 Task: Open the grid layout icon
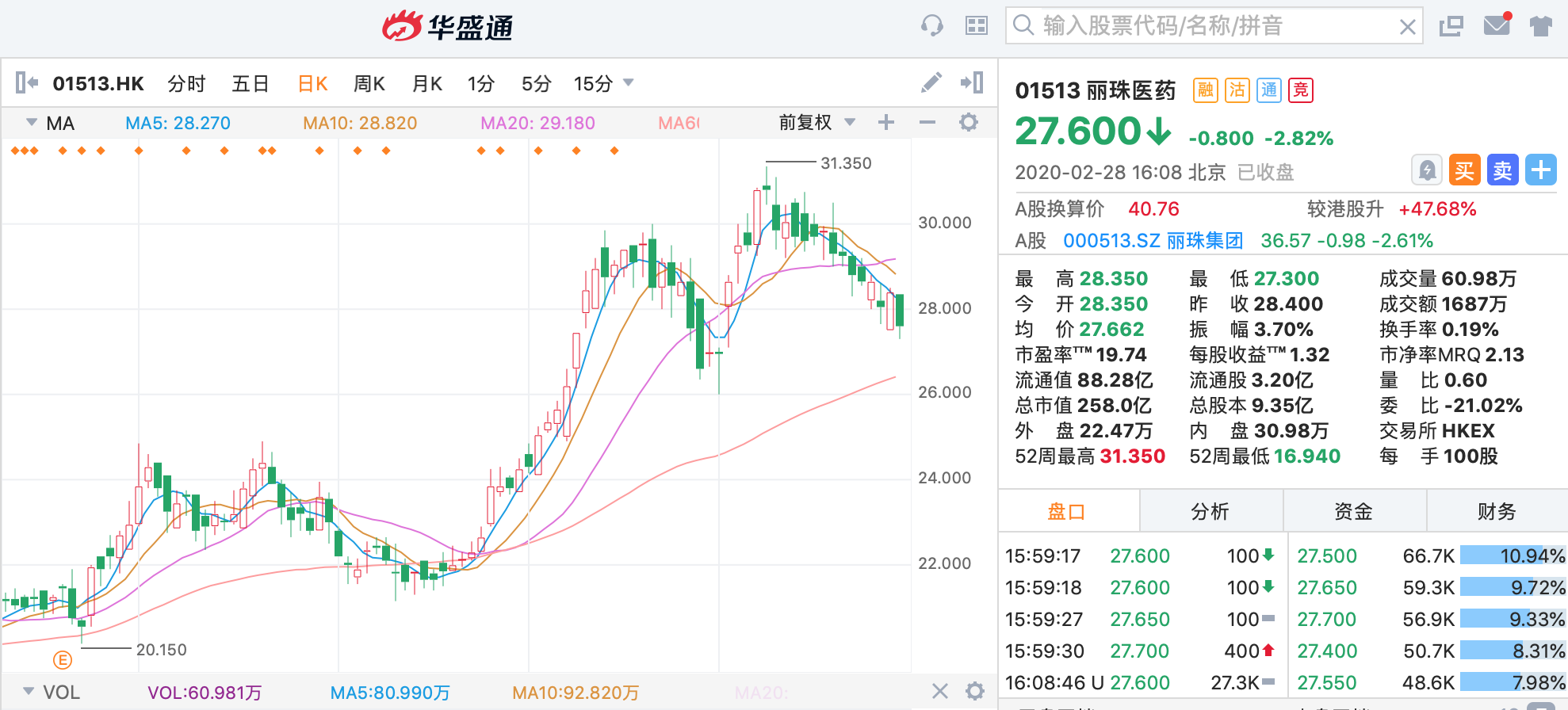pyautogui.click(x=976, y=26)
